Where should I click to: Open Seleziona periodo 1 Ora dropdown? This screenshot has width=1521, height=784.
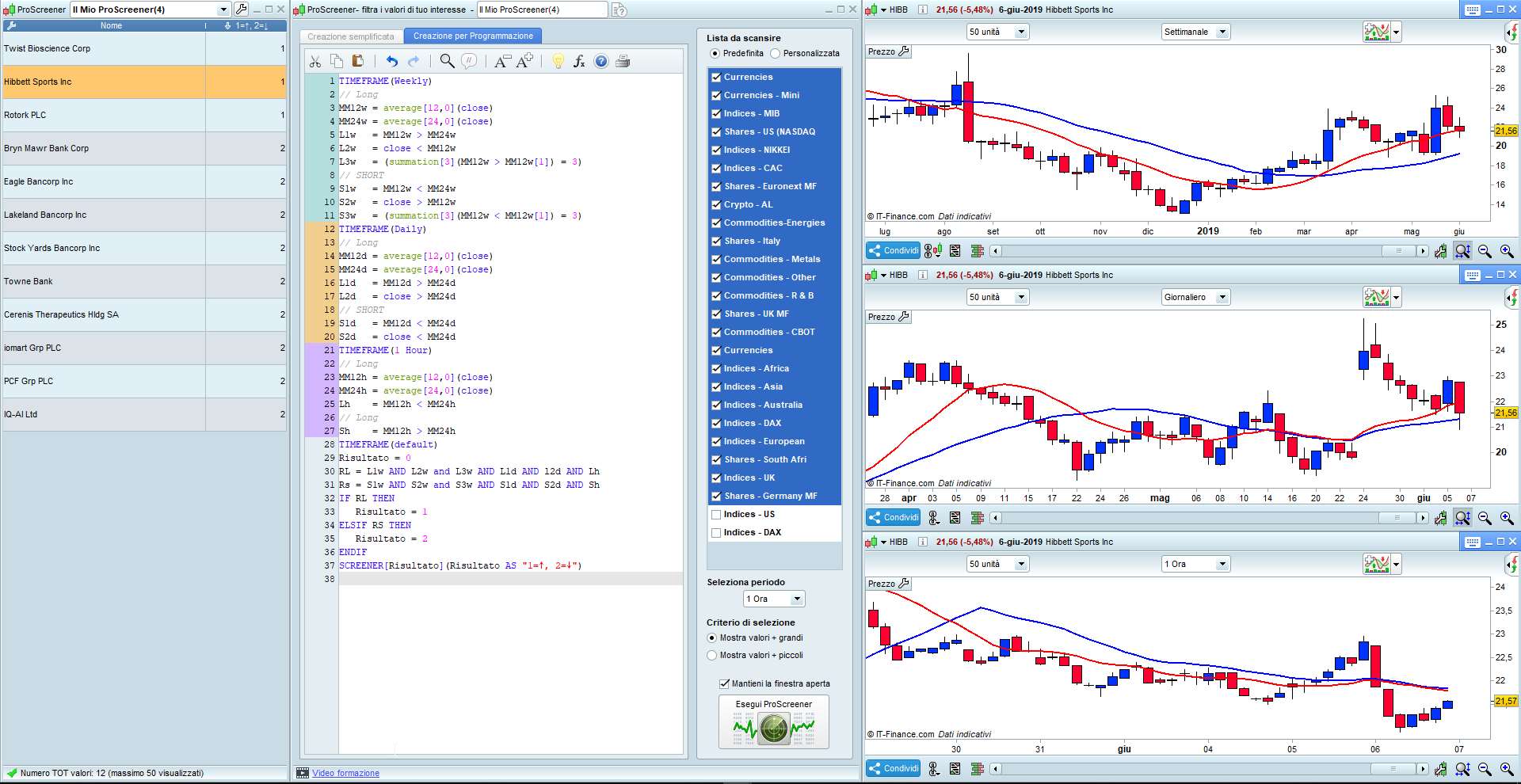pyautogui.click(x=774, y=599)
